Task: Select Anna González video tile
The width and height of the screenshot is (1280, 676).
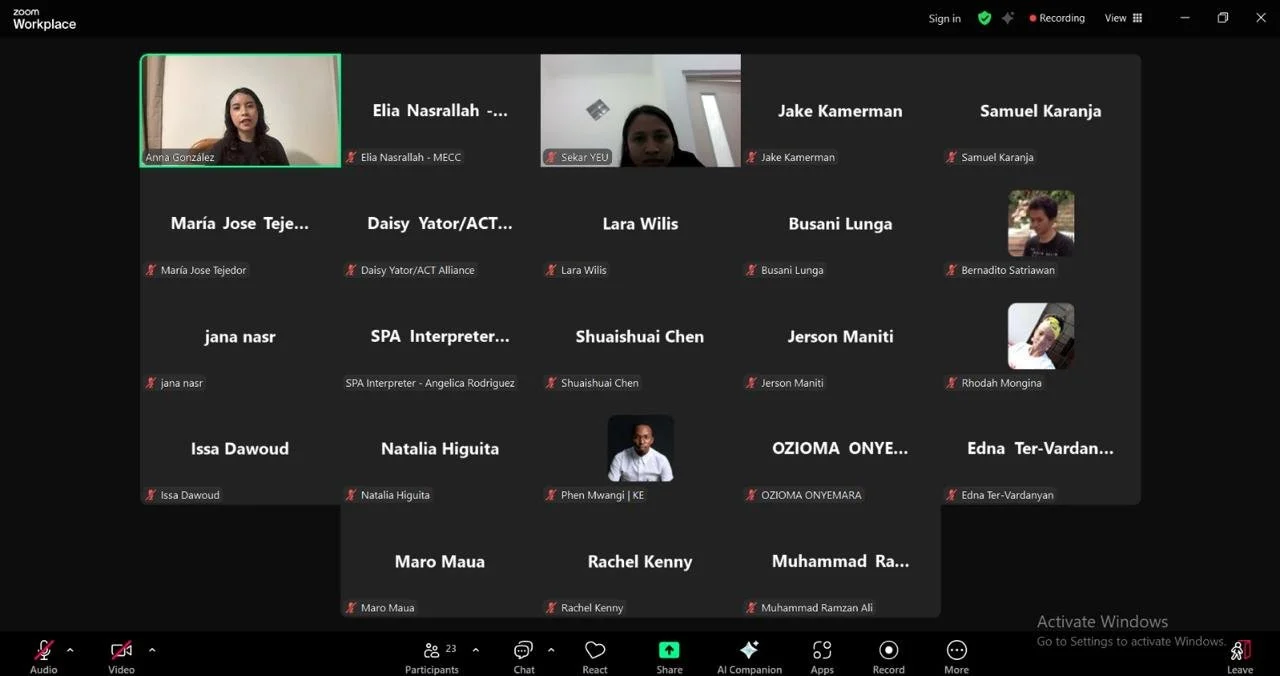Action: 240,110
